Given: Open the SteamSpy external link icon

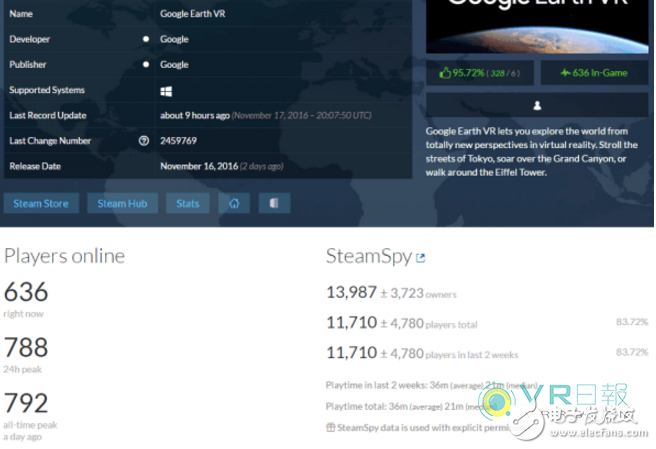Looking at the screenshot, I should point(420,258).
